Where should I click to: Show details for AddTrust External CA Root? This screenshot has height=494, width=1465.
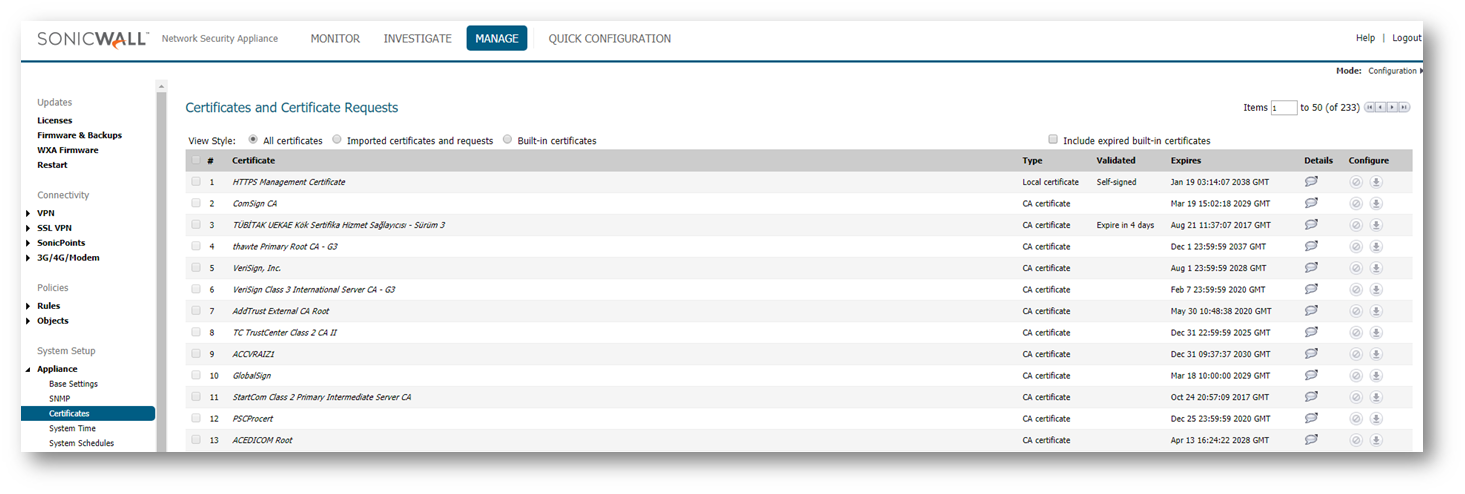(x=1311, y=311)
